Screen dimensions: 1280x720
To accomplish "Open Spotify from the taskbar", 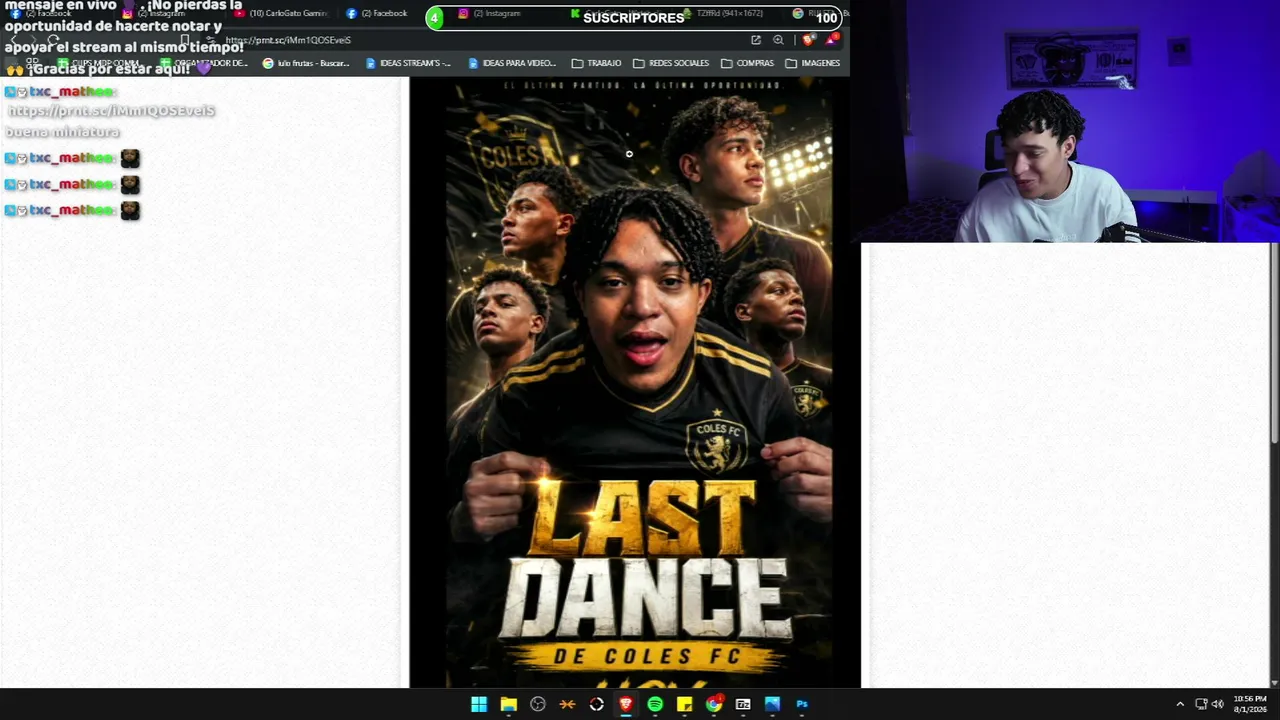I will click(x=655, y=704).
